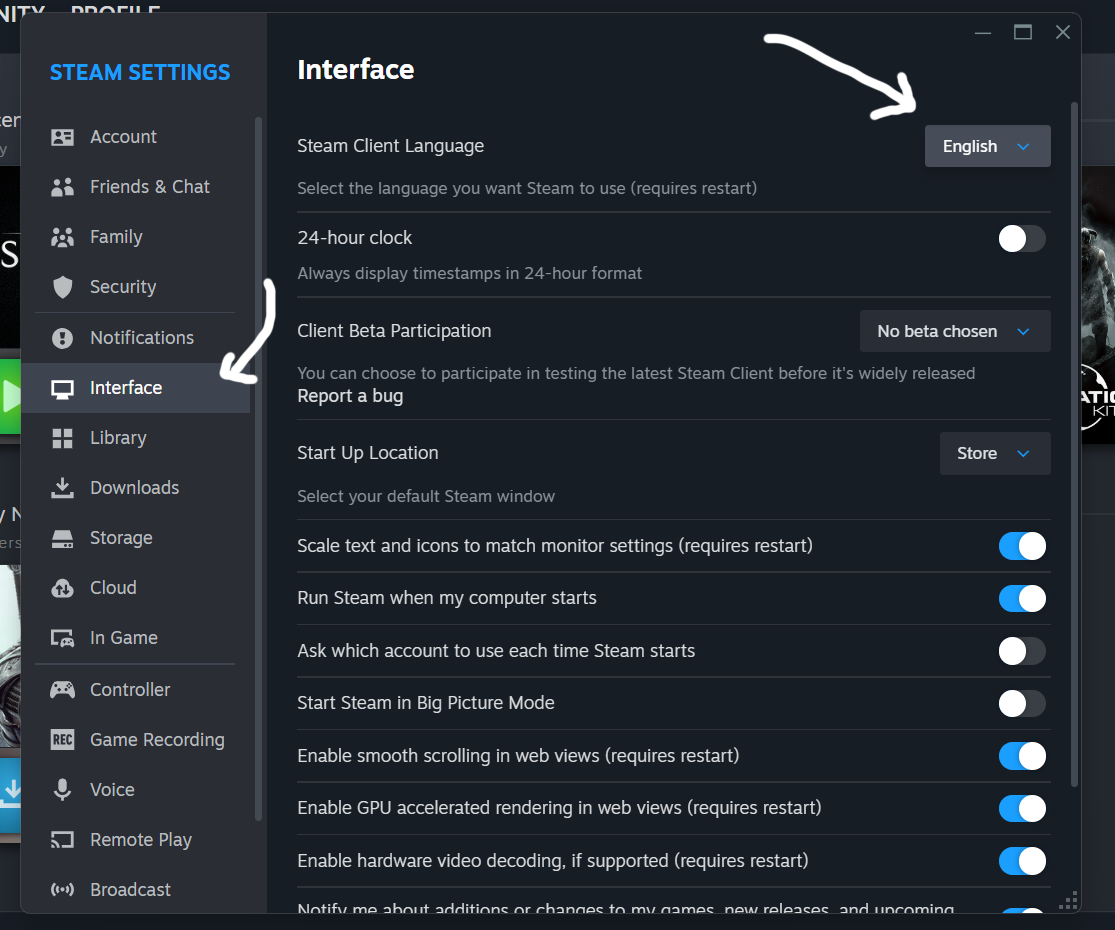Select the Notifications settings label

142,338
